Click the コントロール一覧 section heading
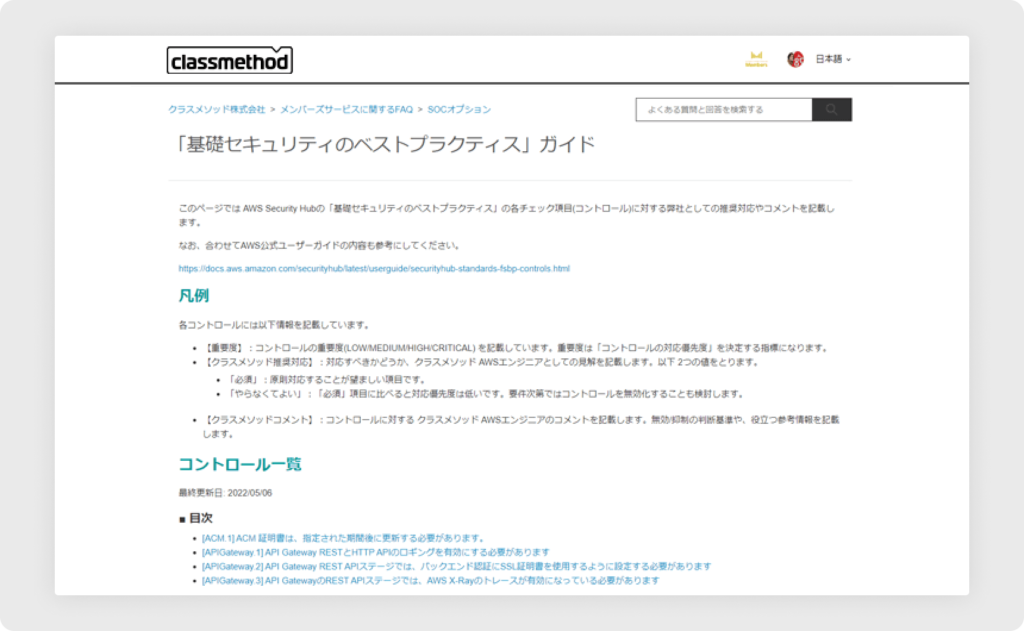This screenshot has width=1024, height=631. tap(239, 464)
